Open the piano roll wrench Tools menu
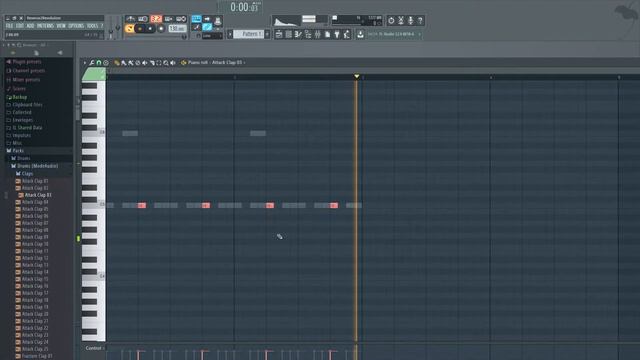Viewport: 640px width, 360px height. [x=91, y=62]
